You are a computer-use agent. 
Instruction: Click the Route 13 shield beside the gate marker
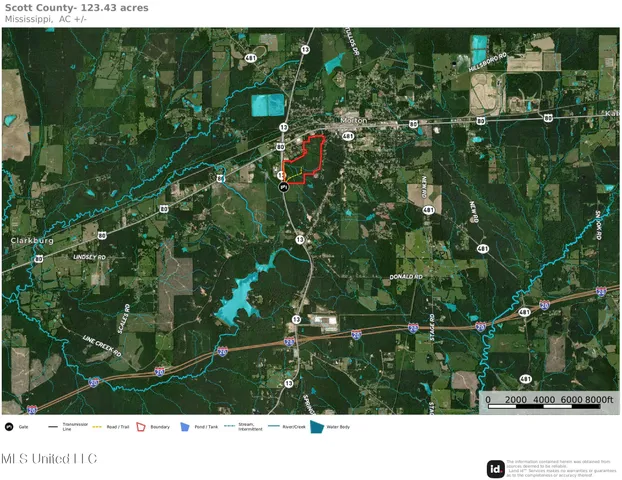click(x=281, y=175)
